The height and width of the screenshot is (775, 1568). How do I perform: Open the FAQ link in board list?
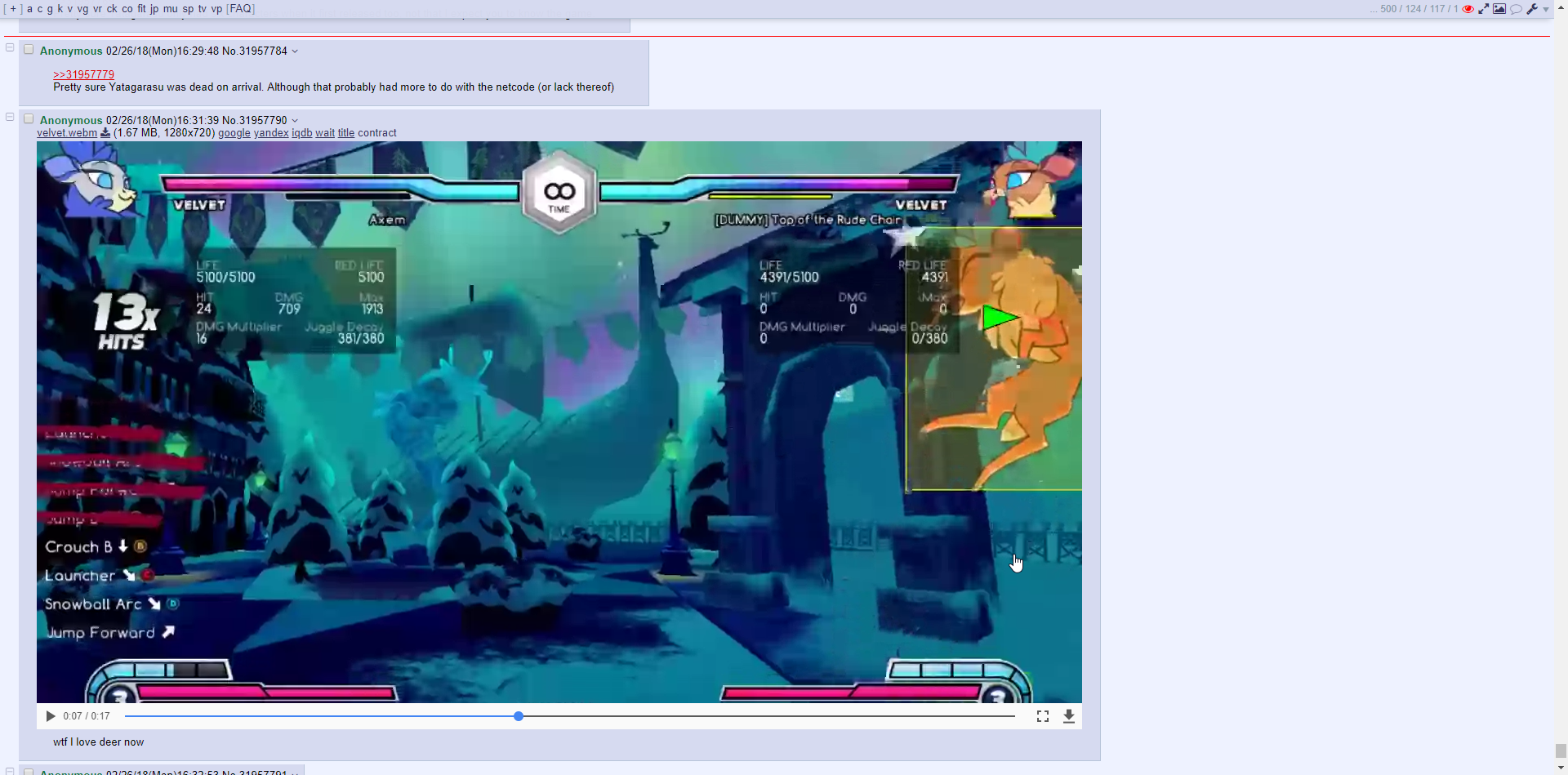(240, 9)
